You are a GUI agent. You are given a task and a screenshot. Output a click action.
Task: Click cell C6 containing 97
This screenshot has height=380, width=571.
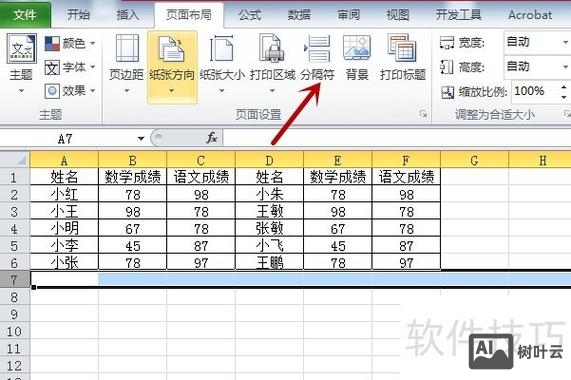[x=201, y=262]
